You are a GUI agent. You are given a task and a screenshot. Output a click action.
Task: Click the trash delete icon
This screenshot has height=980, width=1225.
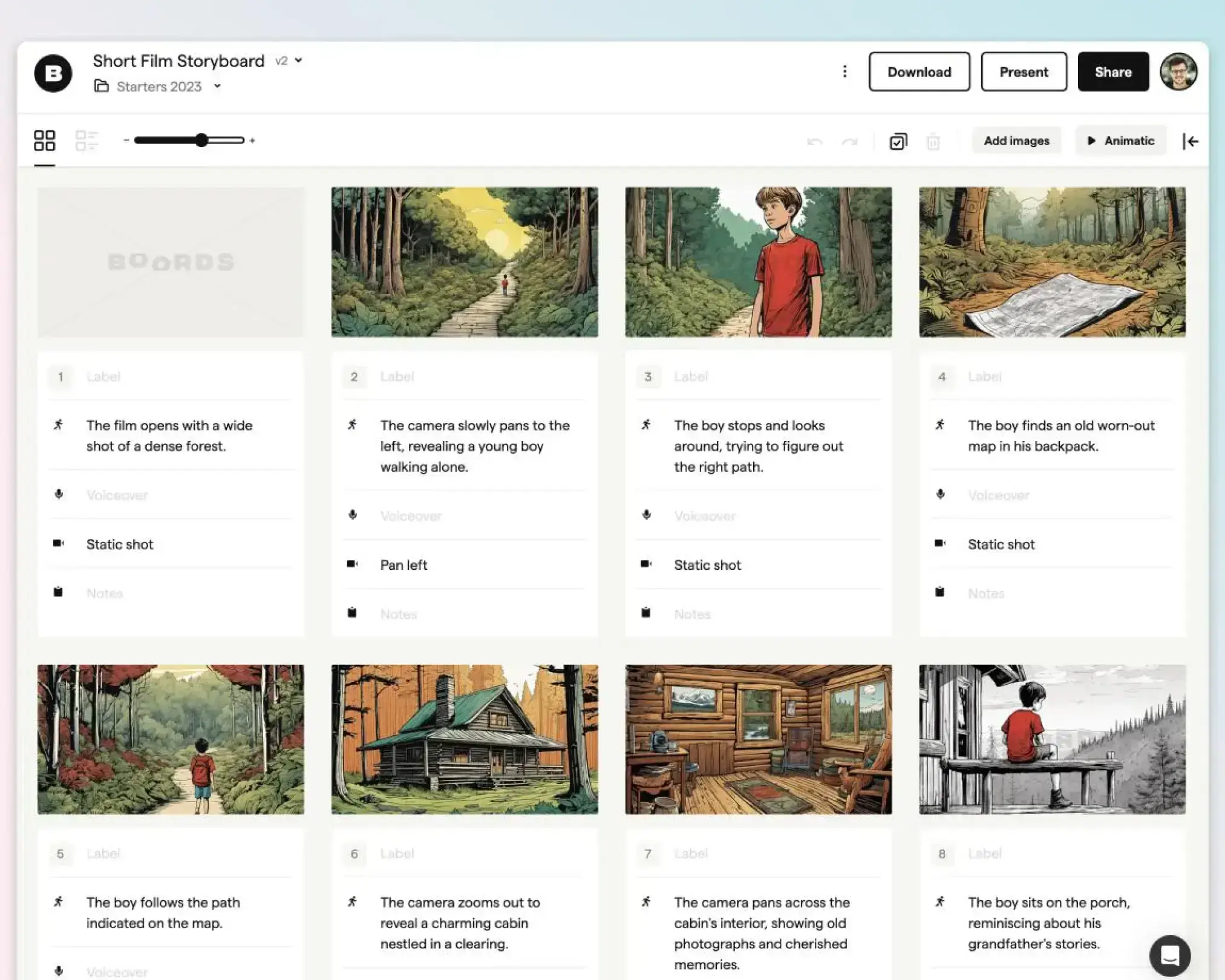pyautogui.click(x=933, y=142)
